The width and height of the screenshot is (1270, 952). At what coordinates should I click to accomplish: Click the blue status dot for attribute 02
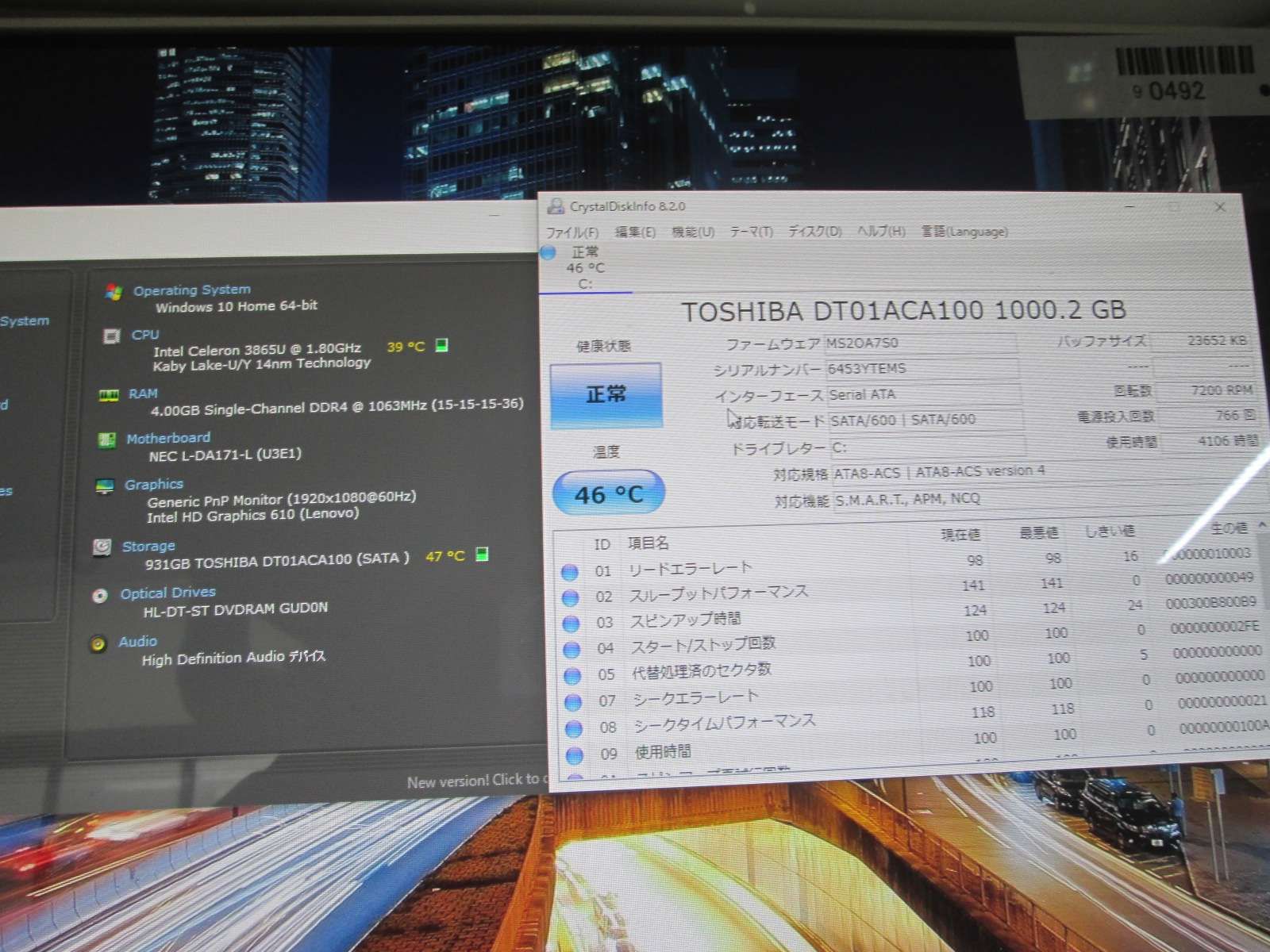pos(570,597)
